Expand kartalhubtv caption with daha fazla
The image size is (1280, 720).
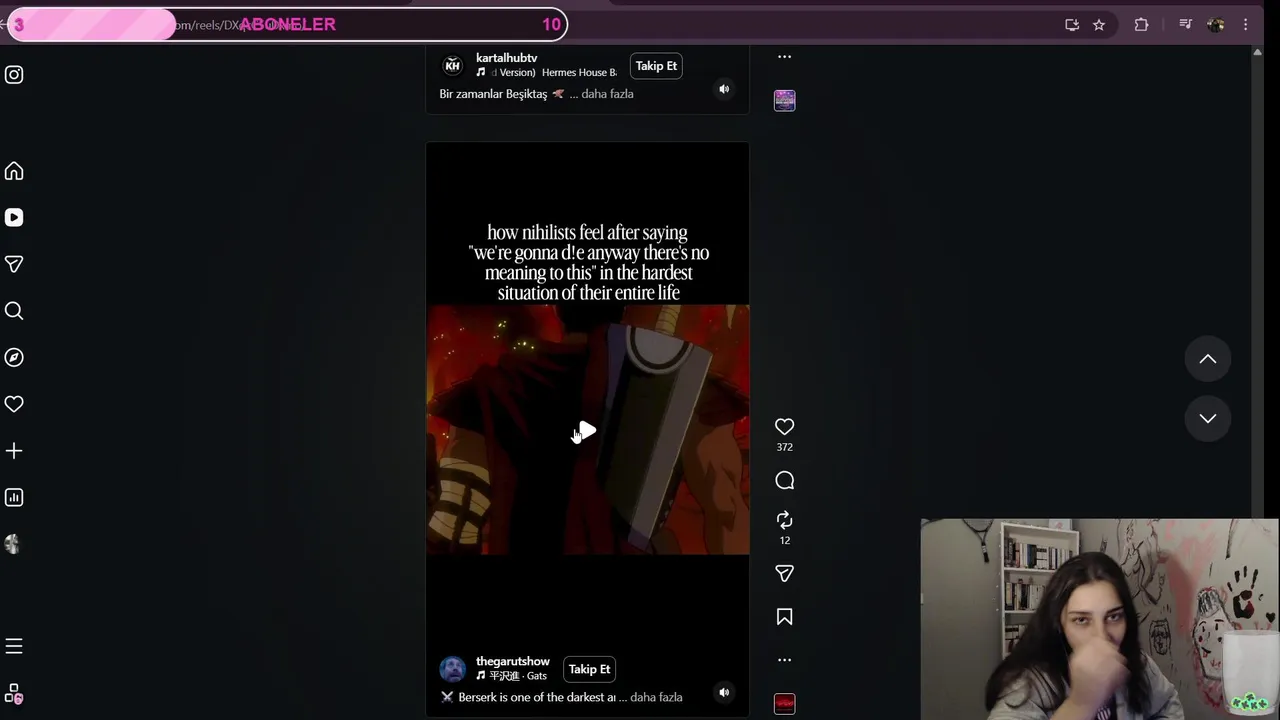(x=607, y=94)
